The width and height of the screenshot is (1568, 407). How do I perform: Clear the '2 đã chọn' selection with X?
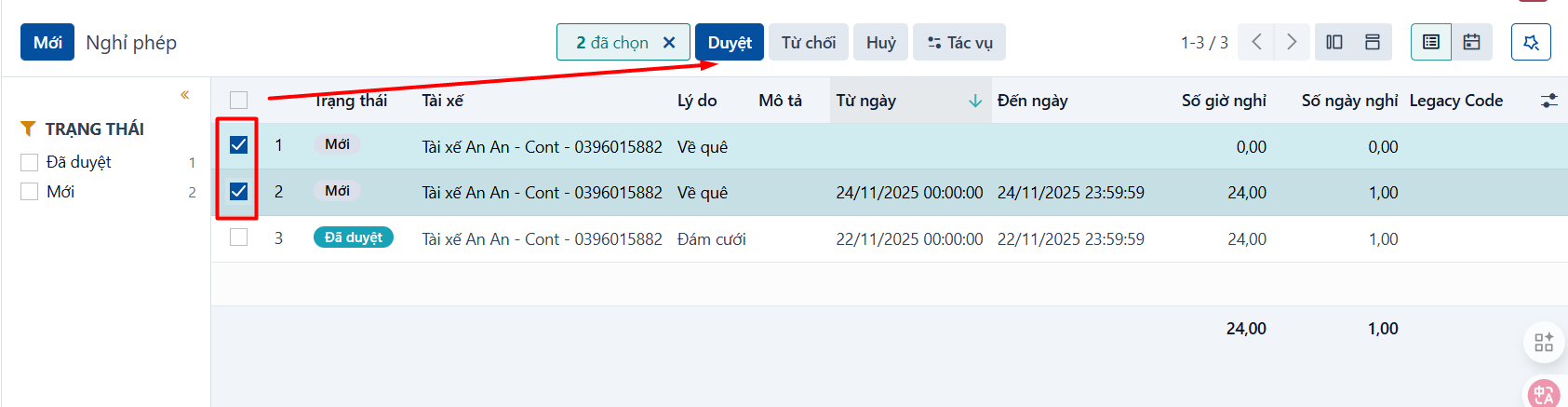(x=669, y=42)
